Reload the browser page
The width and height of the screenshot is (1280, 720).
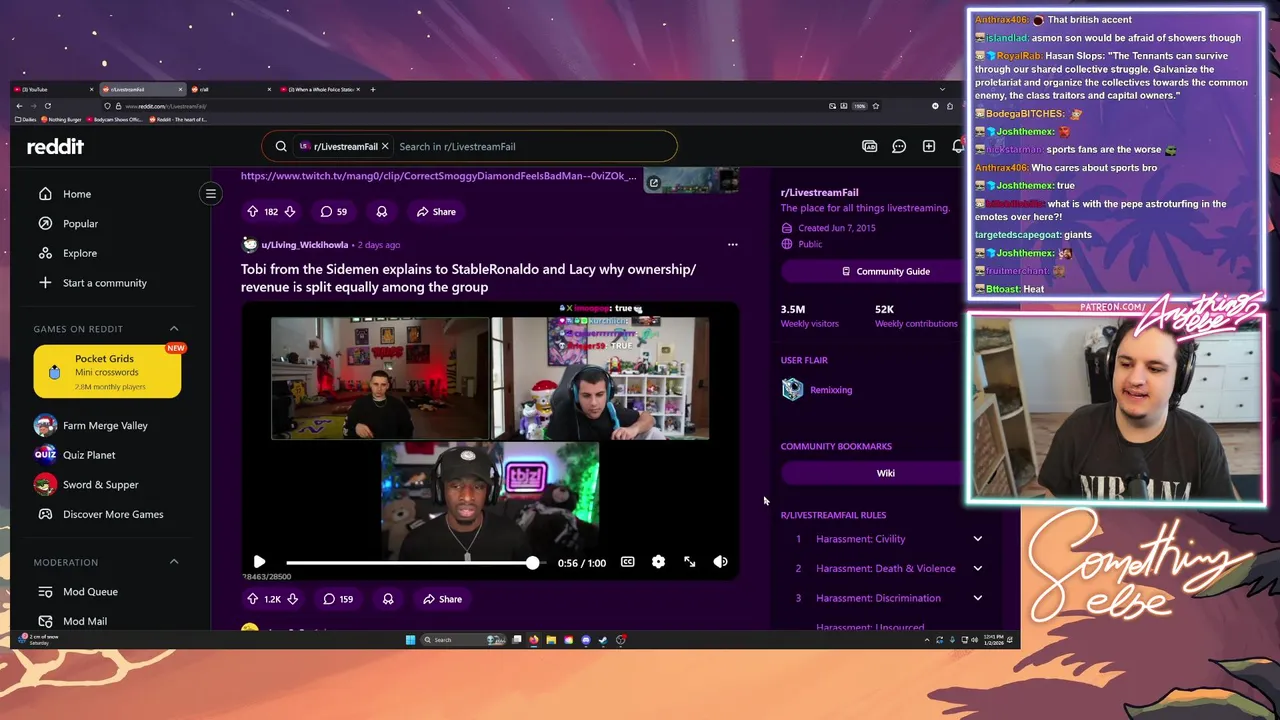coord(47,106)
